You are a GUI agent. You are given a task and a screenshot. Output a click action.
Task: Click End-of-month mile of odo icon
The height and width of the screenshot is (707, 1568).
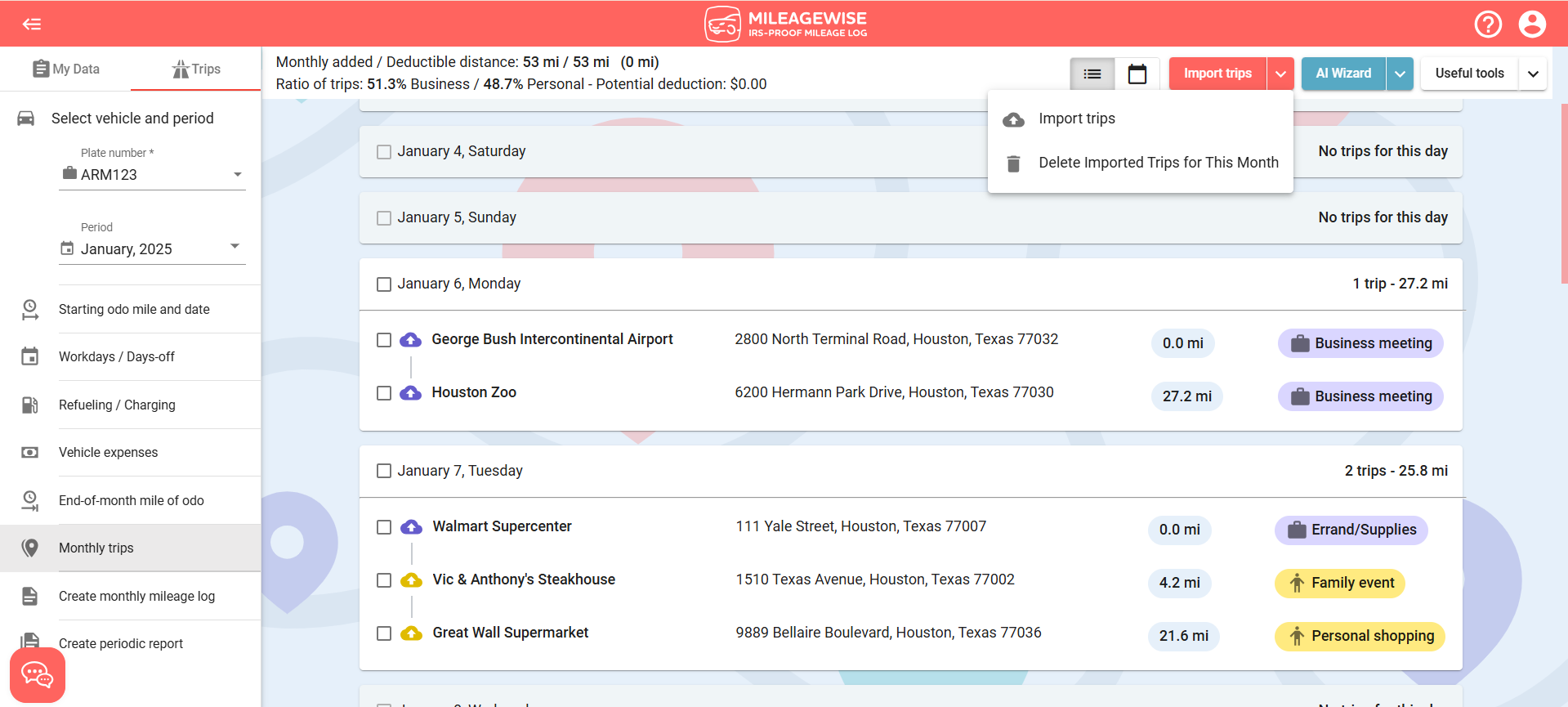point(30,500)
